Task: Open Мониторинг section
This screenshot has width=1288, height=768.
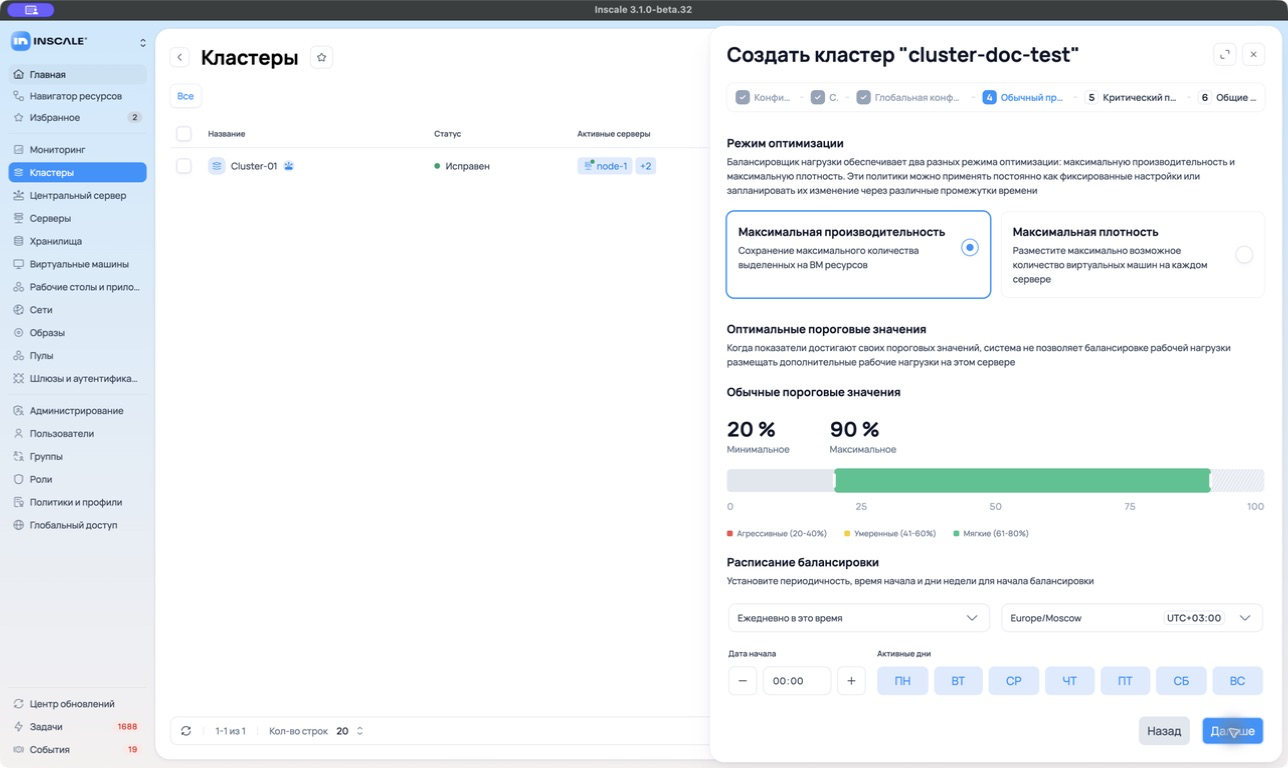Action: [77, 150]
